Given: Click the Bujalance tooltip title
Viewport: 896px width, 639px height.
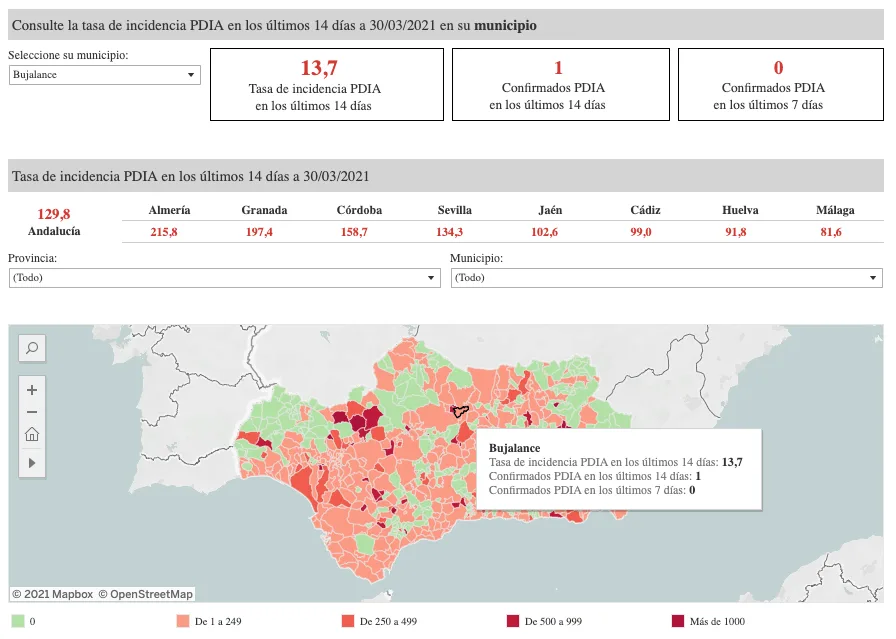Looking at the screenshot, I should click(x=514, y=448).
